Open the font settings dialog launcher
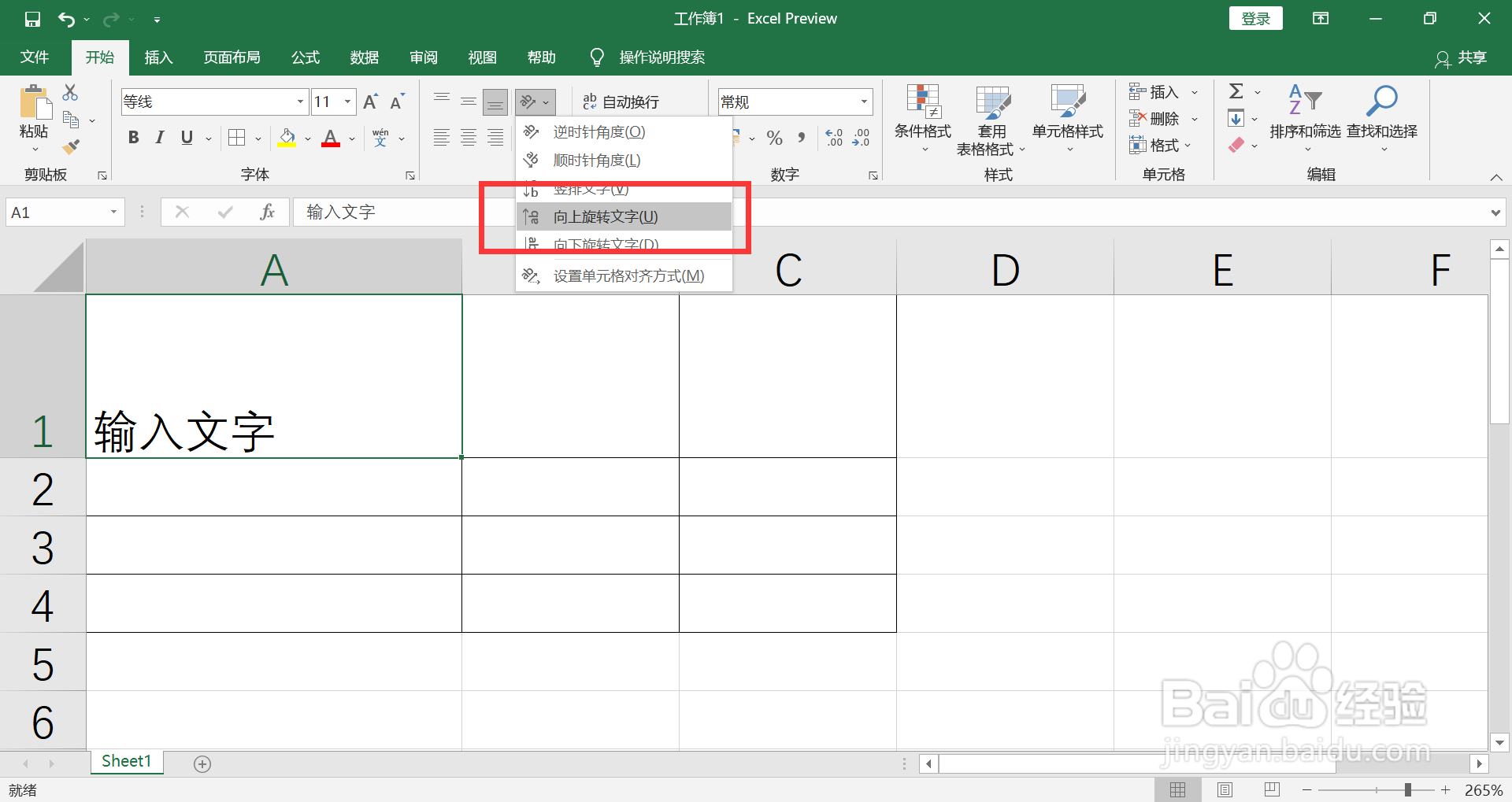This screenshot has width=1512, height=802. [410, 176]
